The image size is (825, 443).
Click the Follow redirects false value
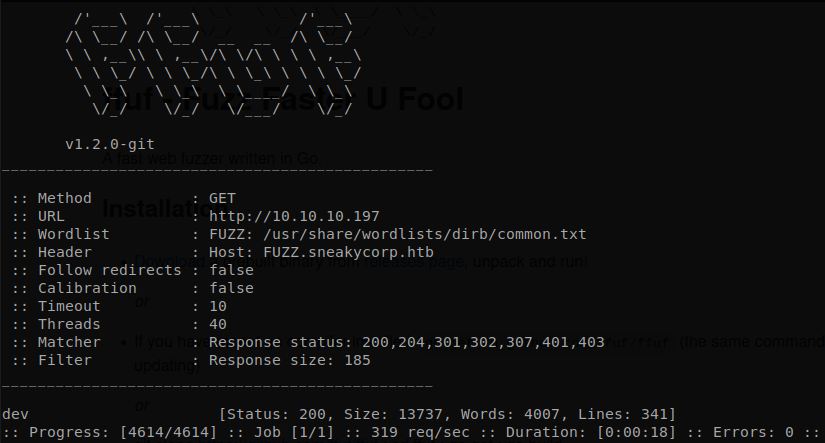[x=232, y=270]
